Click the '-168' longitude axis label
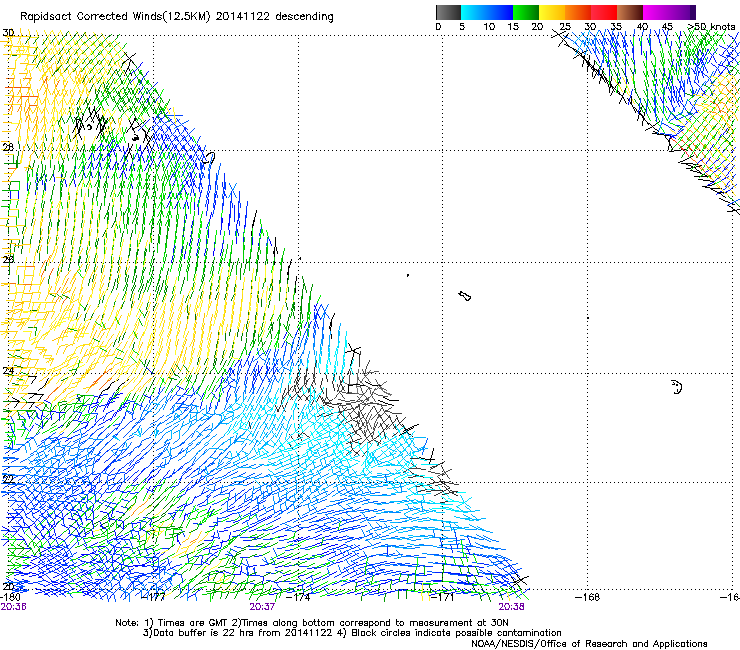 588,597
